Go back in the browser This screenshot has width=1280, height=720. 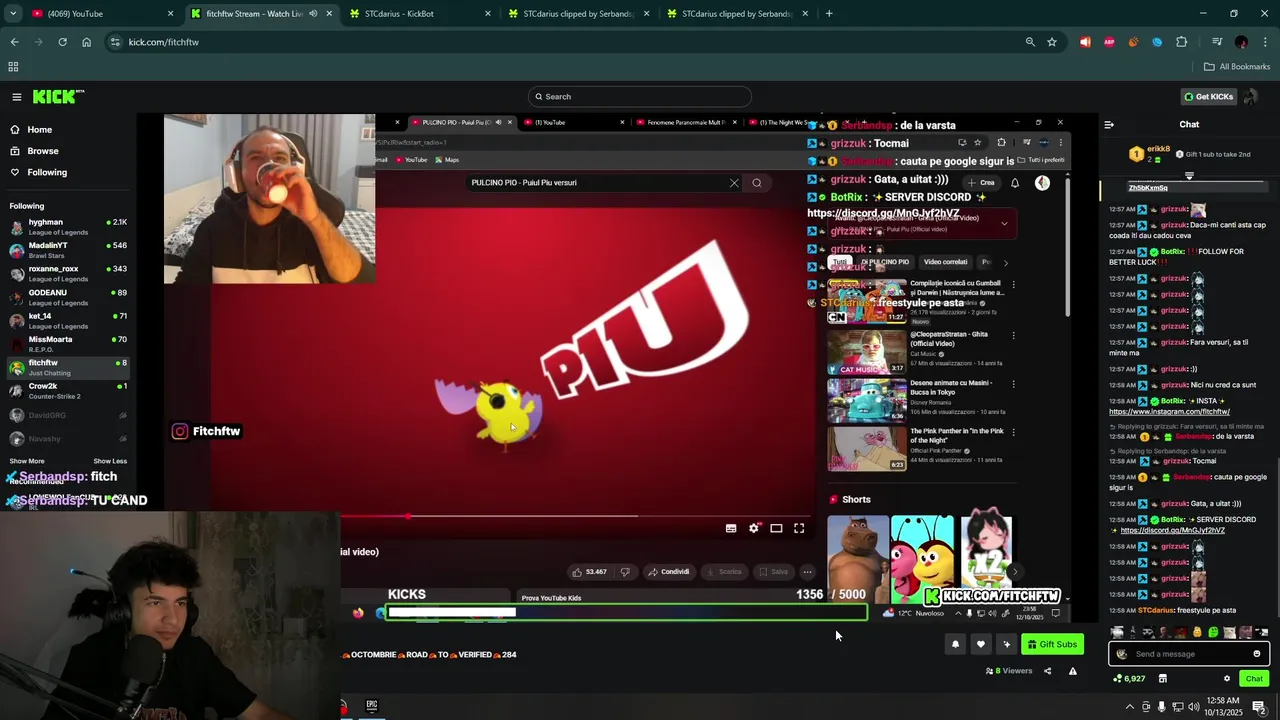[14, 42]
